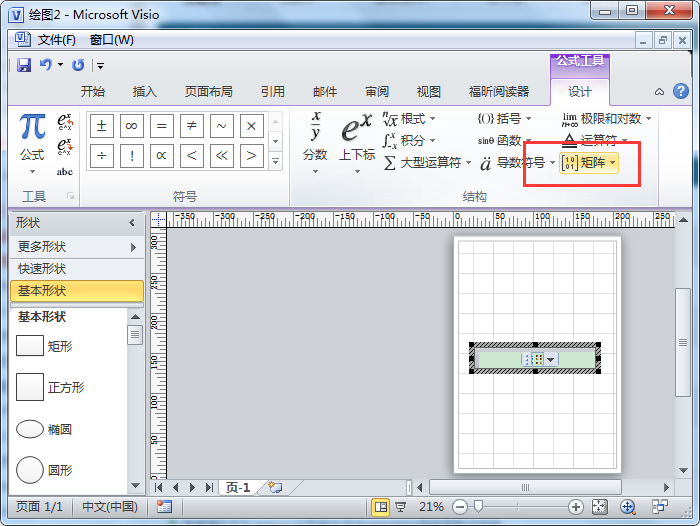Switch to the 插入 ribbon tab

coord(145,92)
